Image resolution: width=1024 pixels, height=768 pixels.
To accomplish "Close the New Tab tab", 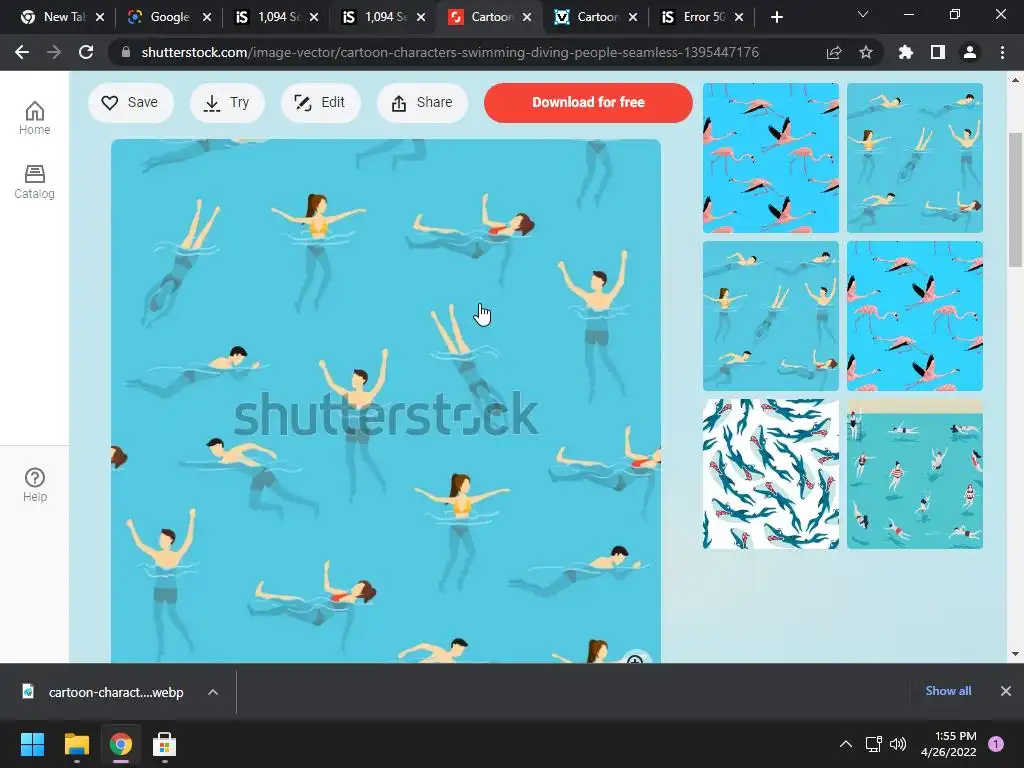I will point(100,18).
